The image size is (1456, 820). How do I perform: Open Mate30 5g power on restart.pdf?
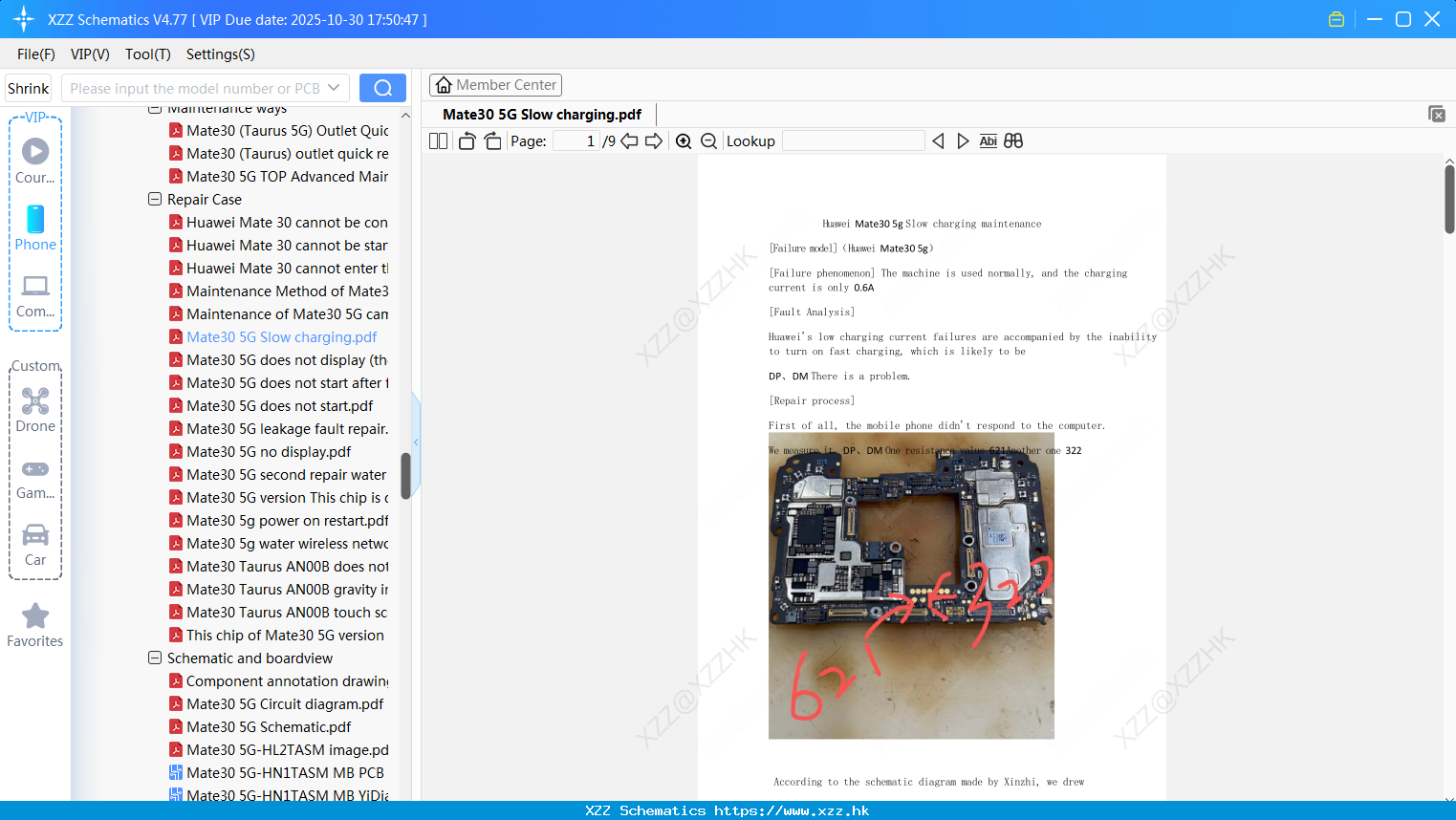coord(278,521)
